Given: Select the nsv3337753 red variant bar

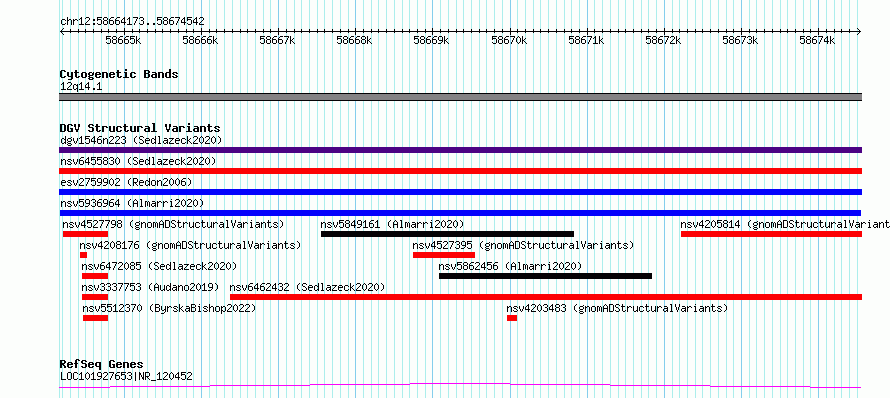Looking at the screenshot, I should click(x=95, y=297).
